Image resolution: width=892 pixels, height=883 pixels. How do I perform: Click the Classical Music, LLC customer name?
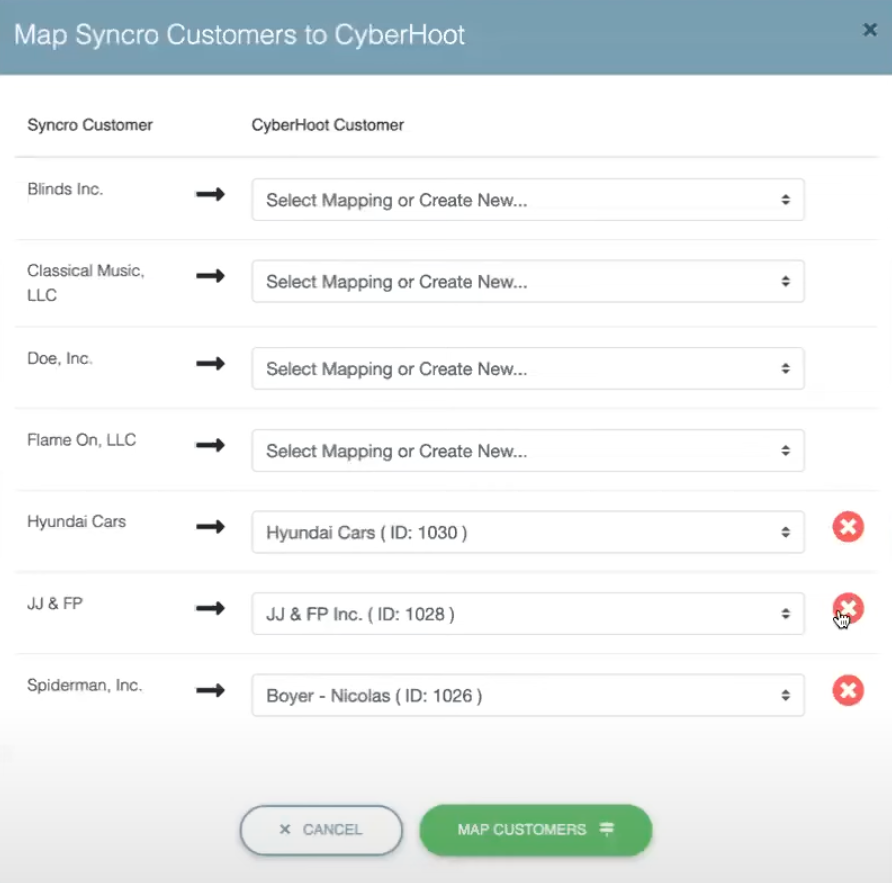[86, 283]
